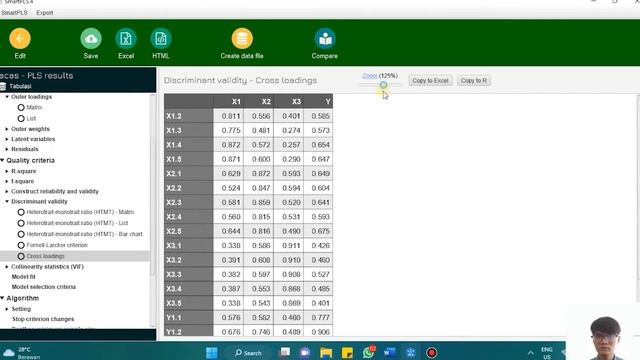Viewport: 640px width, 360px height.
Task: Adjust the table zoom slider handle
Action: point(383,84)
